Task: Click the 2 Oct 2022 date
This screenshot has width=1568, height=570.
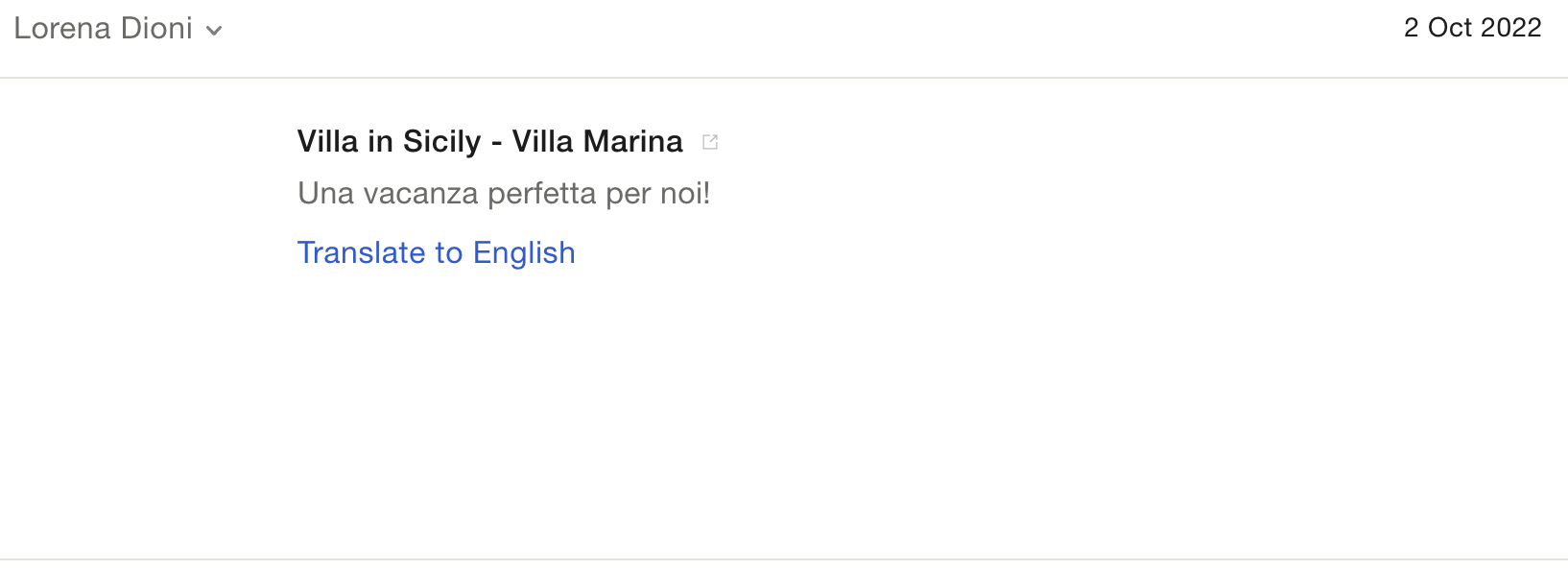Action: (x=1472, y=28)
